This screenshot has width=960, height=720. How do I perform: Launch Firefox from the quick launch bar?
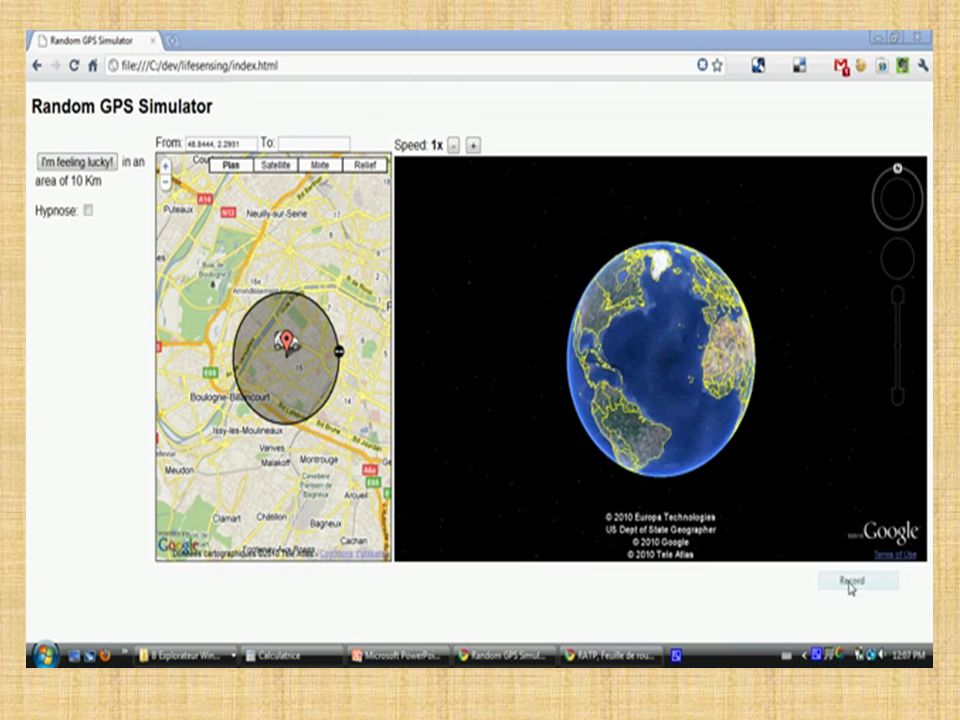(x=105, y=656)
